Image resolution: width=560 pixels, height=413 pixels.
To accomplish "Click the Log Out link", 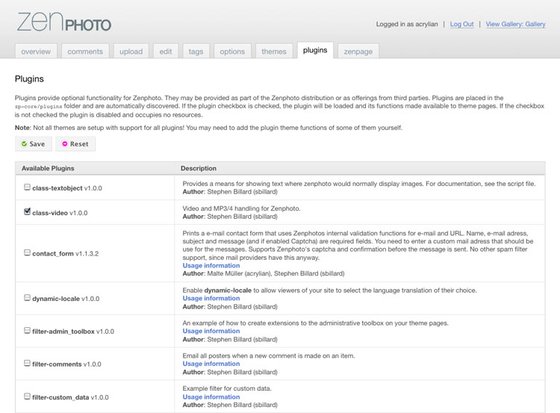I will pos(462,24).
